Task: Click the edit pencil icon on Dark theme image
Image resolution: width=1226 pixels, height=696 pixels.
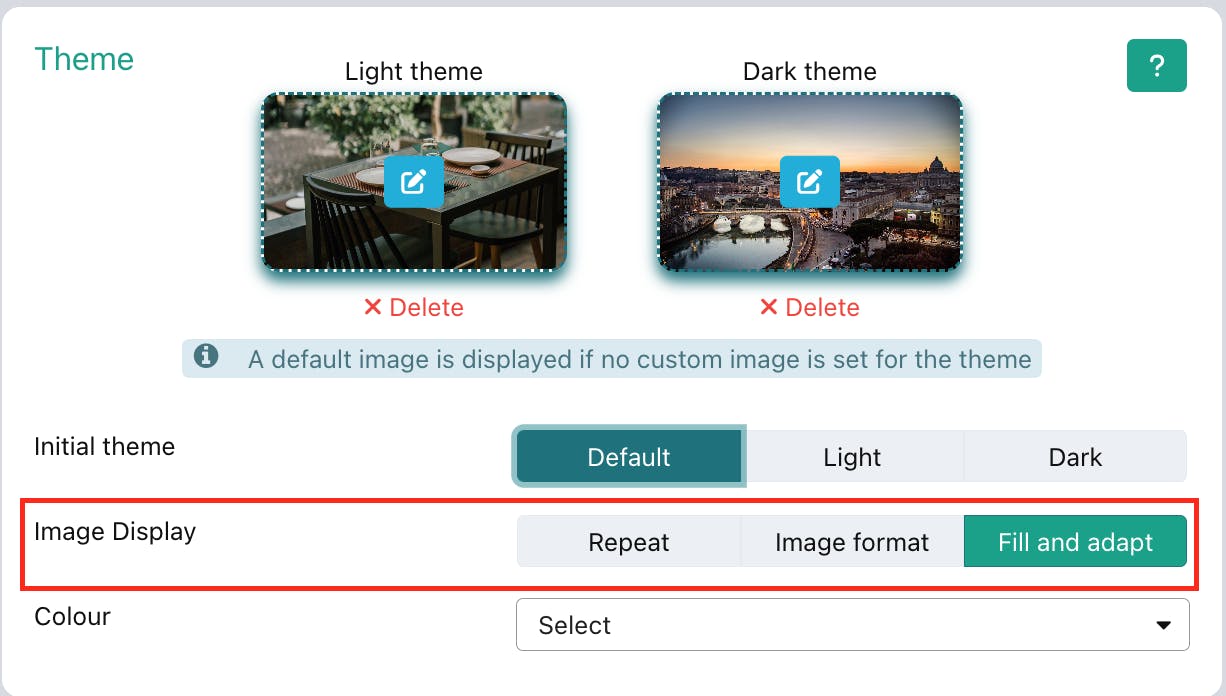Action: pos(809,182)
